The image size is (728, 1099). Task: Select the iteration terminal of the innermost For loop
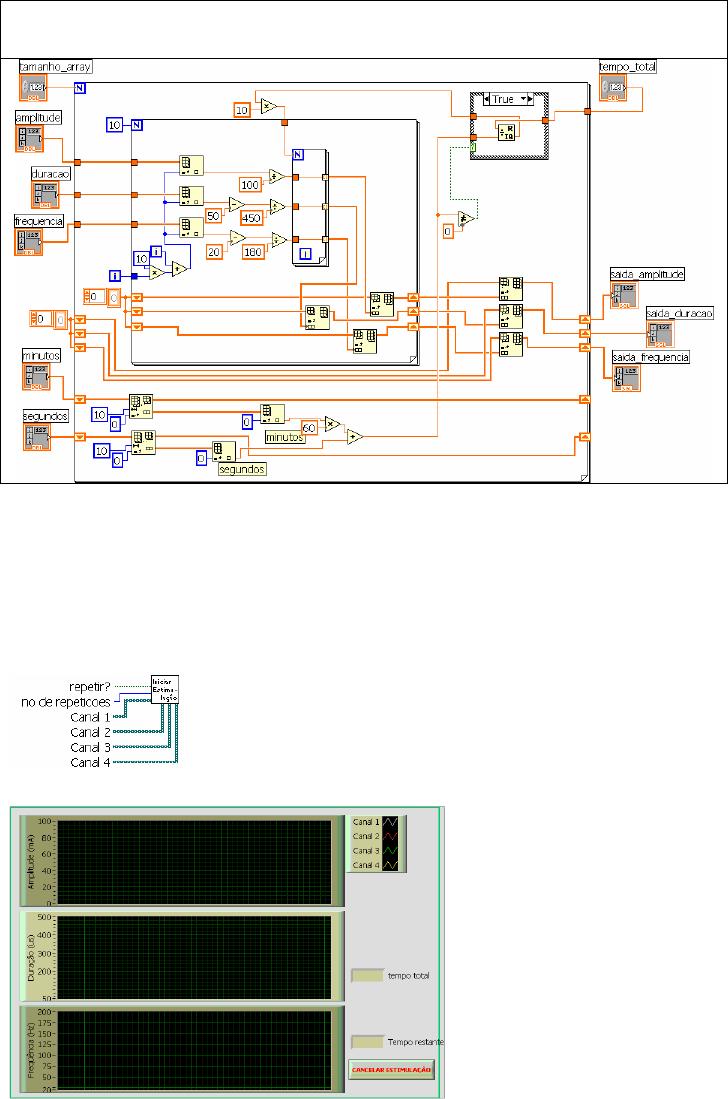click(305, 254)
